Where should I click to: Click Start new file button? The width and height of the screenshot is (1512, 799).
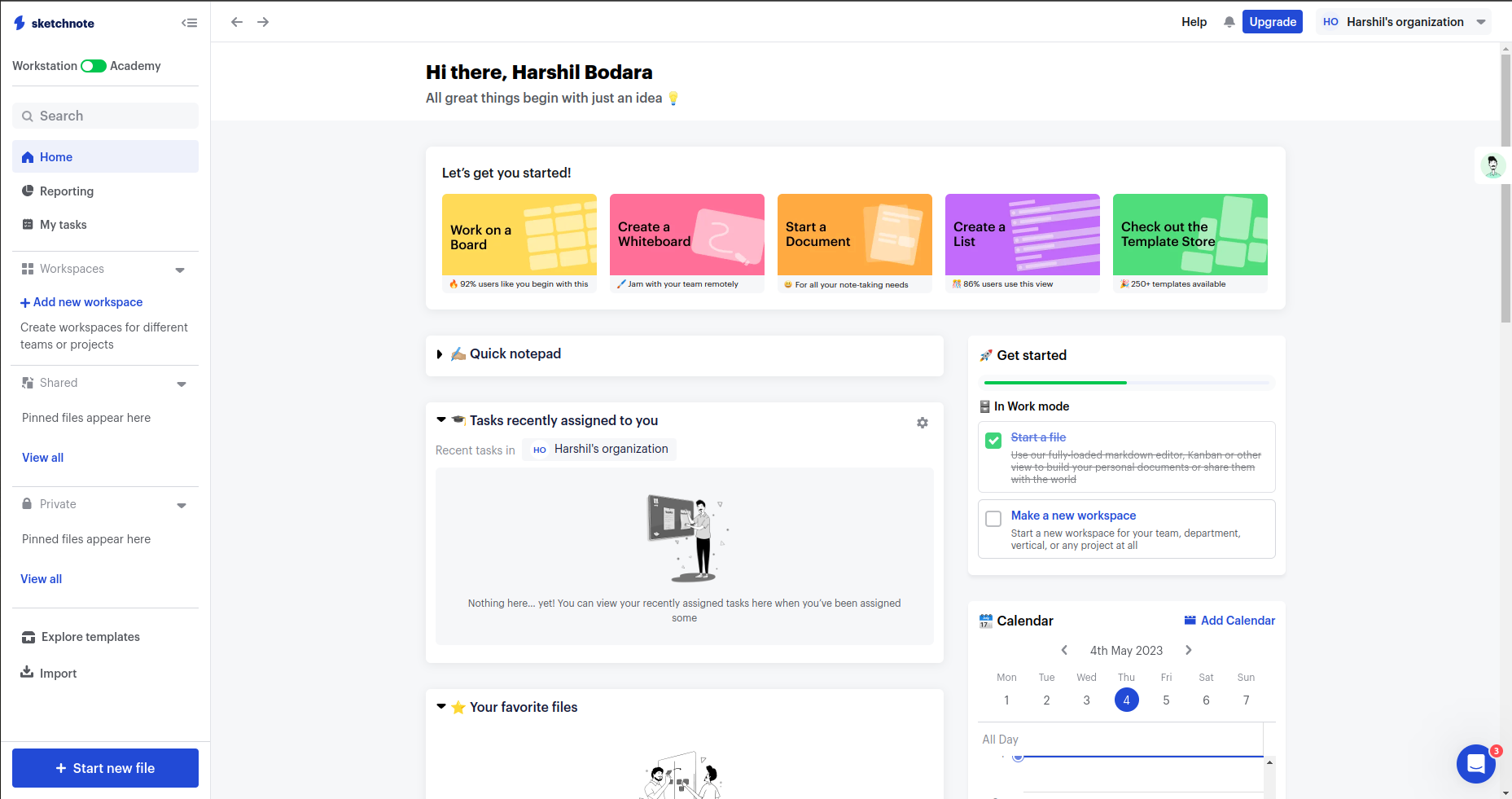pos(105,768)
